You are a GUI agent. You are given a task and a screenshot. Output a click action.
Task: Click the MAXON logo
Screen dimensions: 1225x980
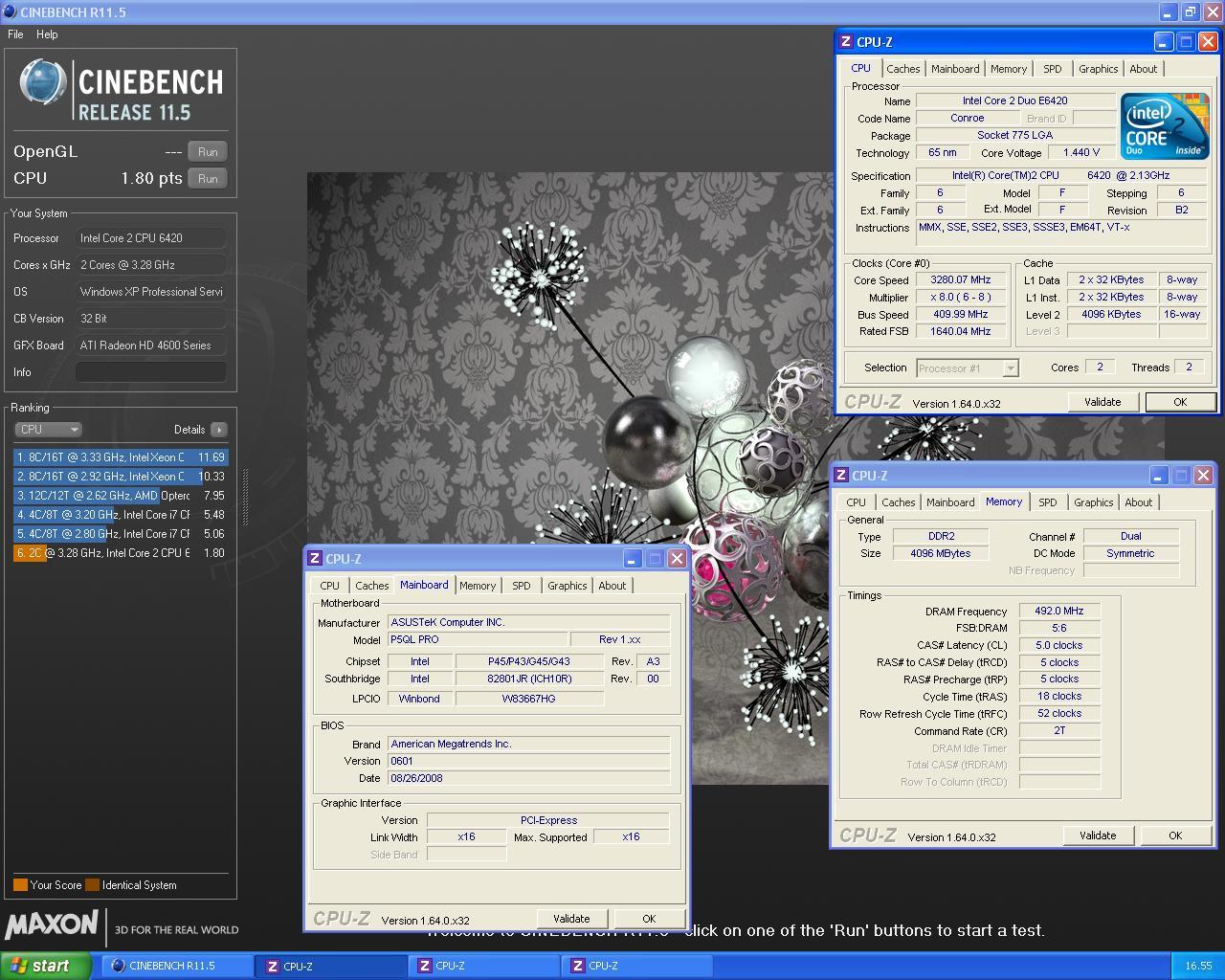pyautogui.click(x=52, y=925)
